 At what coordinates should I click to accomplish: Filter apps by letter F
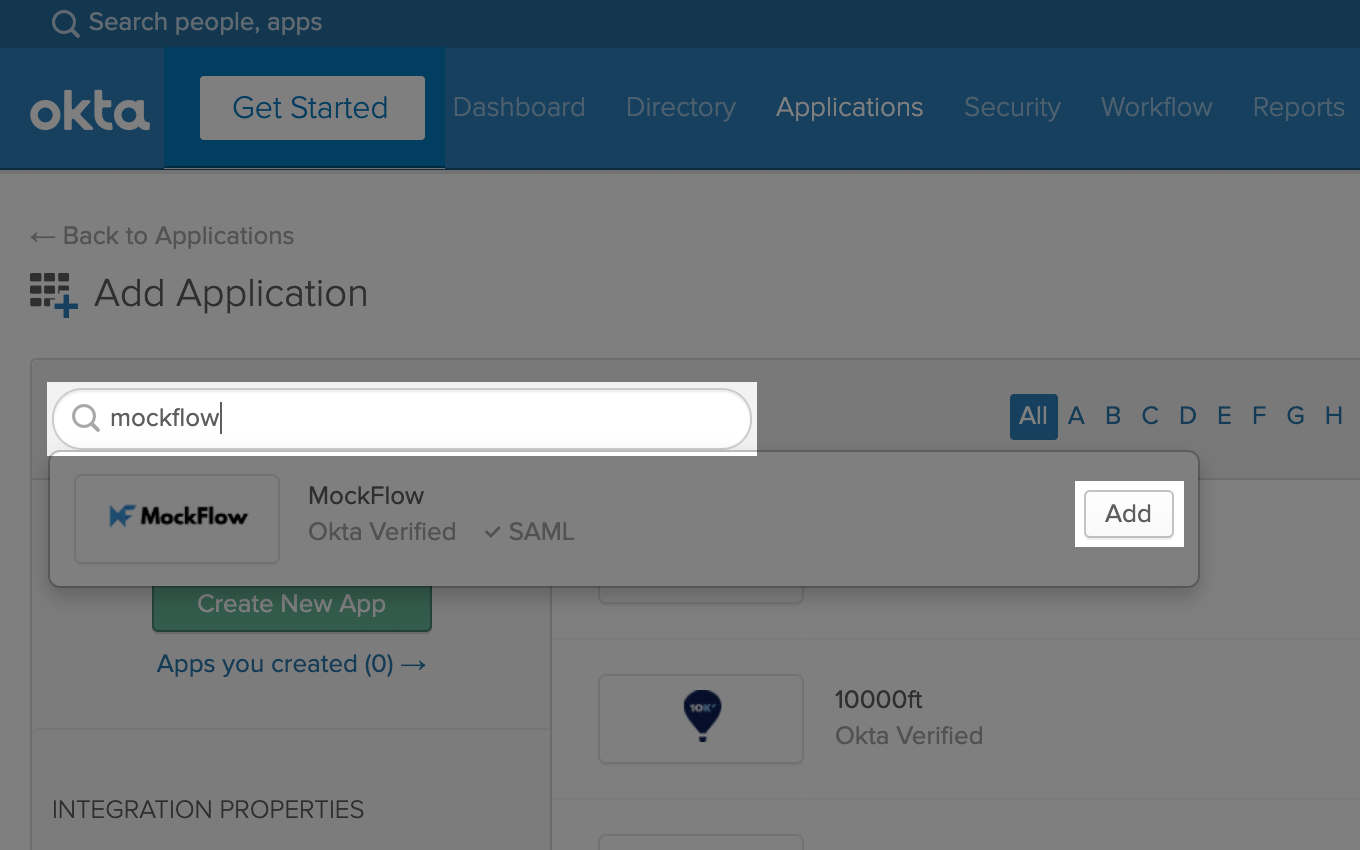[1259, 416]
